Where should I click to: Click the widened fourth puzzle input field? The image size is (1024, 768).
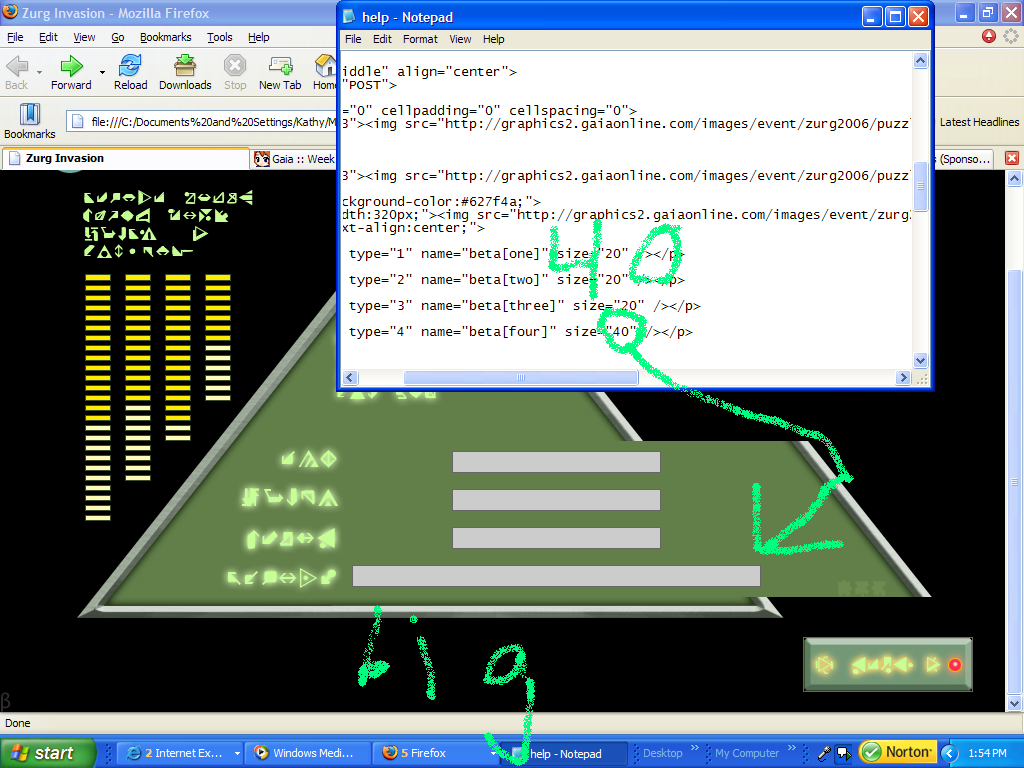click(556, 576)
